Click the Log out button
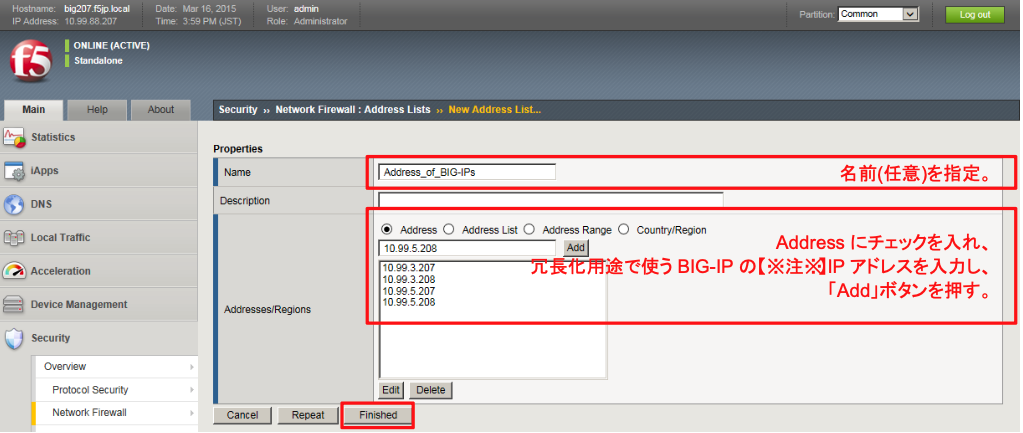The height and width of the screenshot is (433, 1023). click(975, 14)
